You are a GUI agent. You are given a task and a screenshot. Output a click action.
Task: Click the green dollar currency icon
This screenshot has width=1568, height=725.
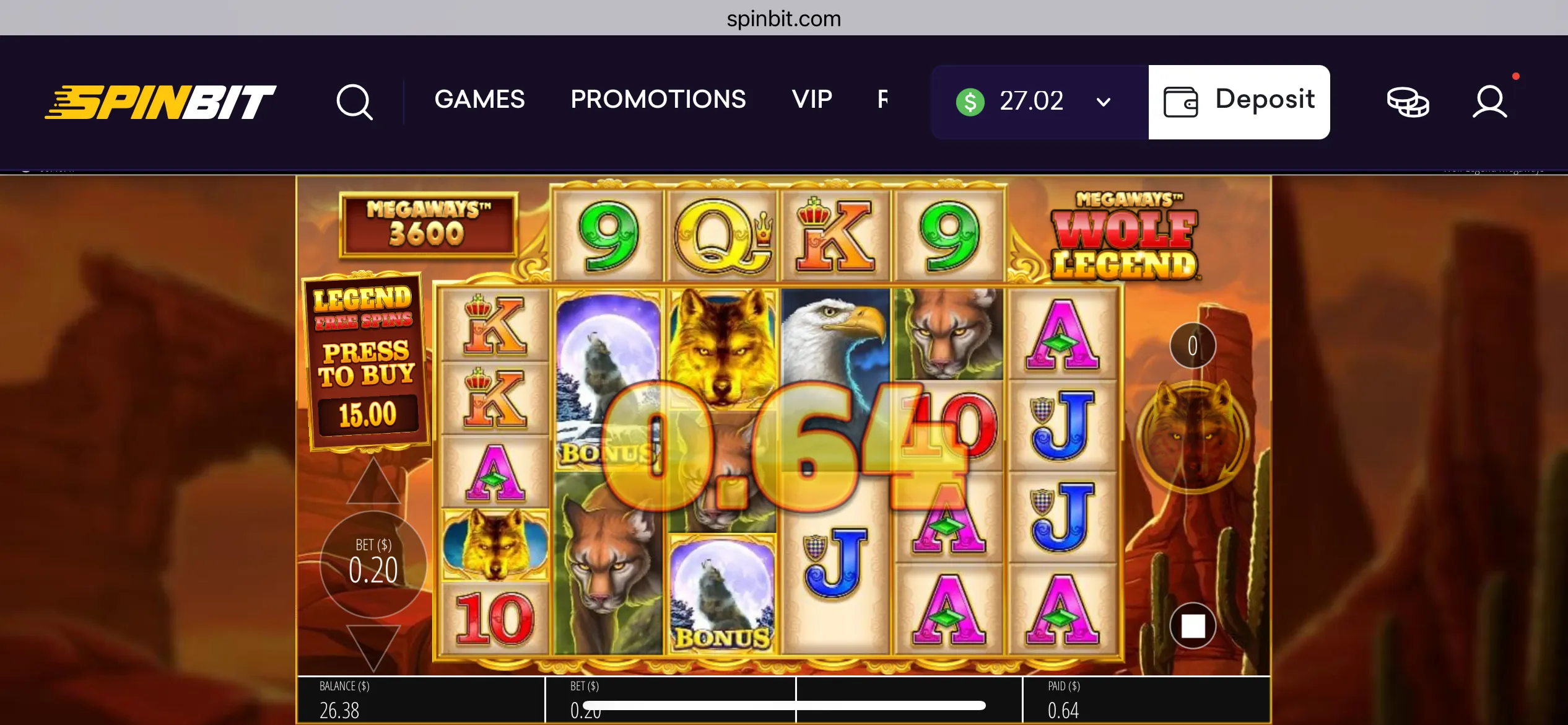point(970,102)
